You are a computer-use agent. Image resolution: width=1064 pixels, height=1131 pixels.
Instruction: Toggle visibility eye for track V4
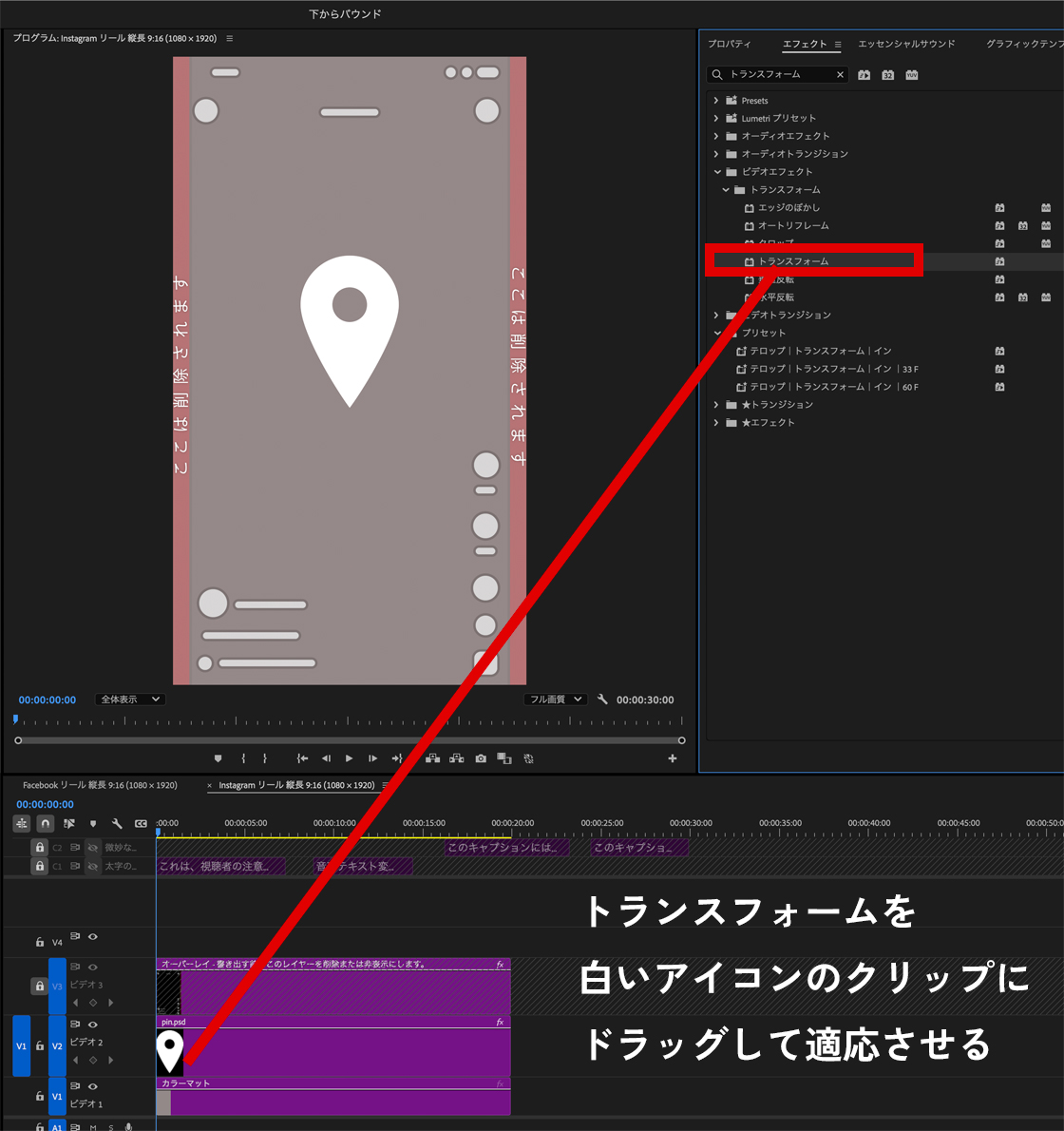click(x=93, y=937)
